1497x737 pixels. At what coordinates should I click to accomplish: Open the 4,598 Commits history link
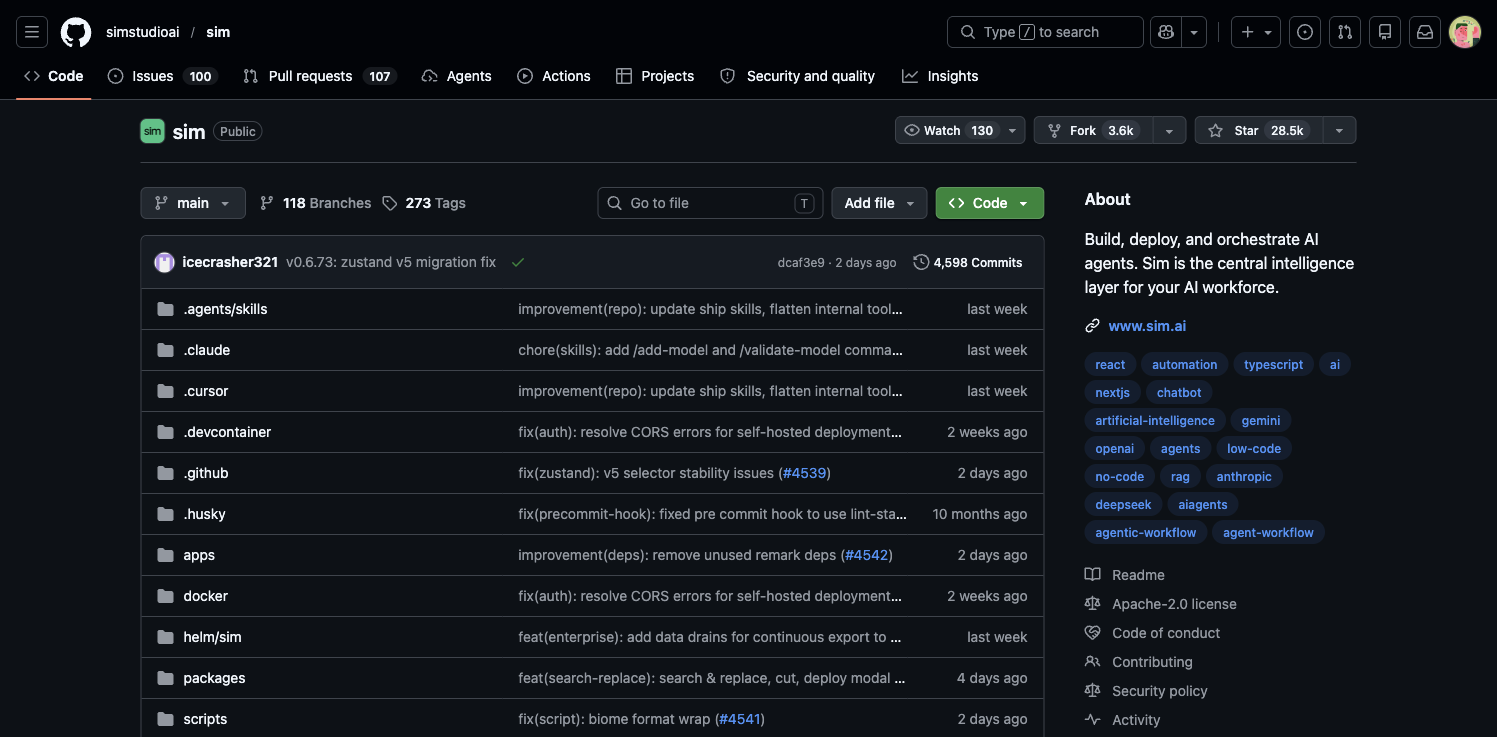pos(968,262)
